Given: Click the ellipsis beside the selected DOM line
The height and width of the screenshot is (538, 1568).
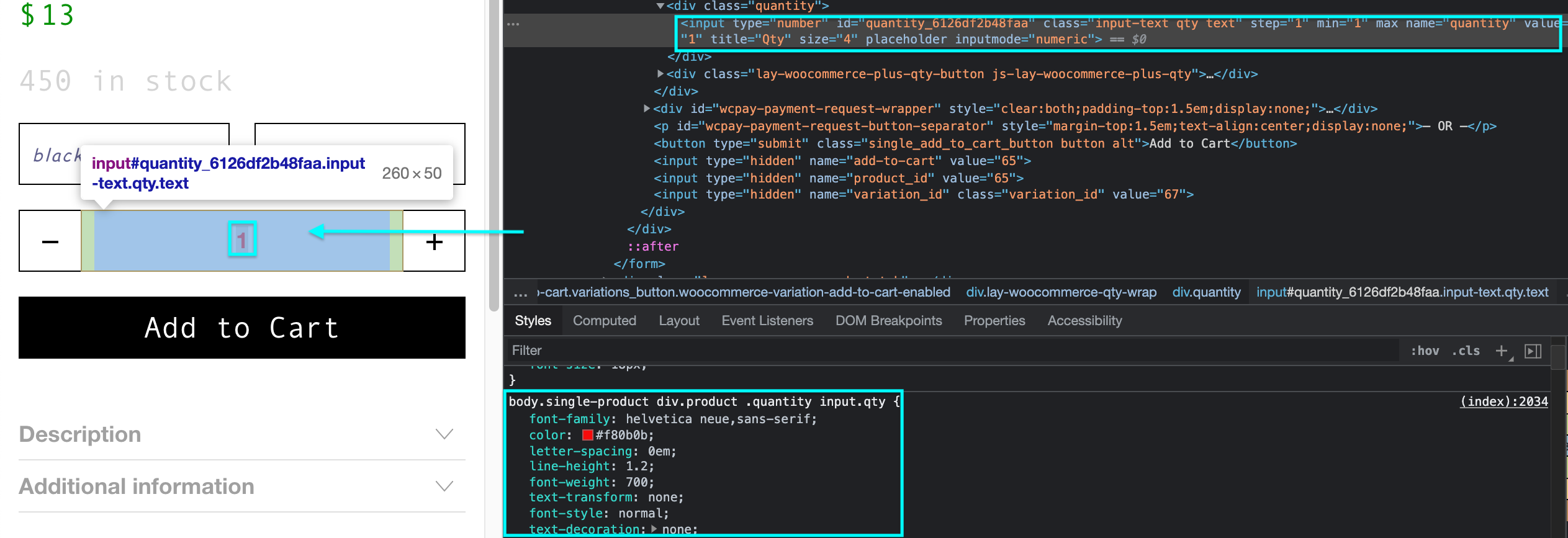Looking at the screenshot, I should pyautogui.click(x=513, y=24).
